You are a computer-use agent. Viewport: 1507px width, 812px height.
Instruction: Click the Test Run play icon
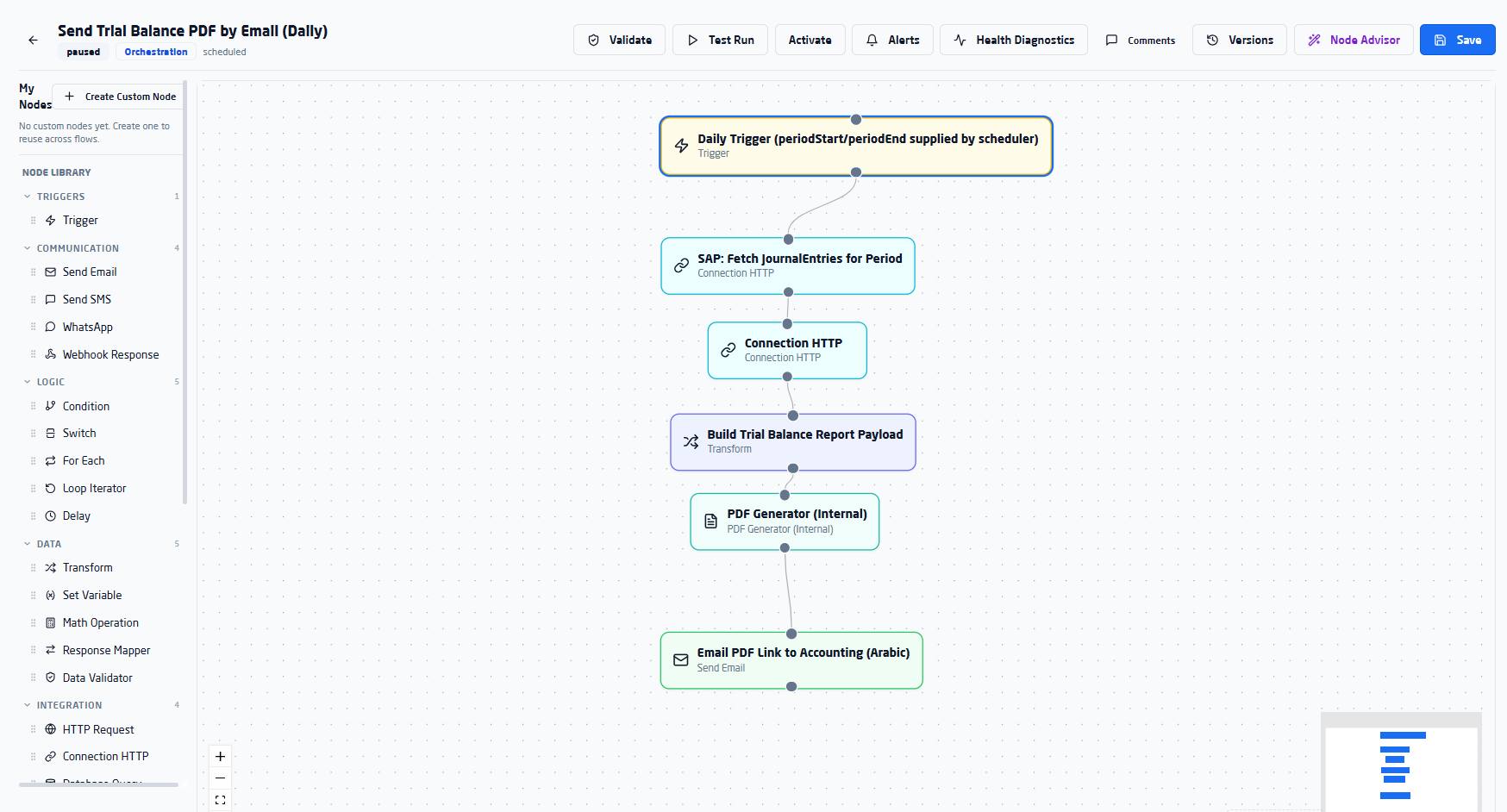pos(692,41)
